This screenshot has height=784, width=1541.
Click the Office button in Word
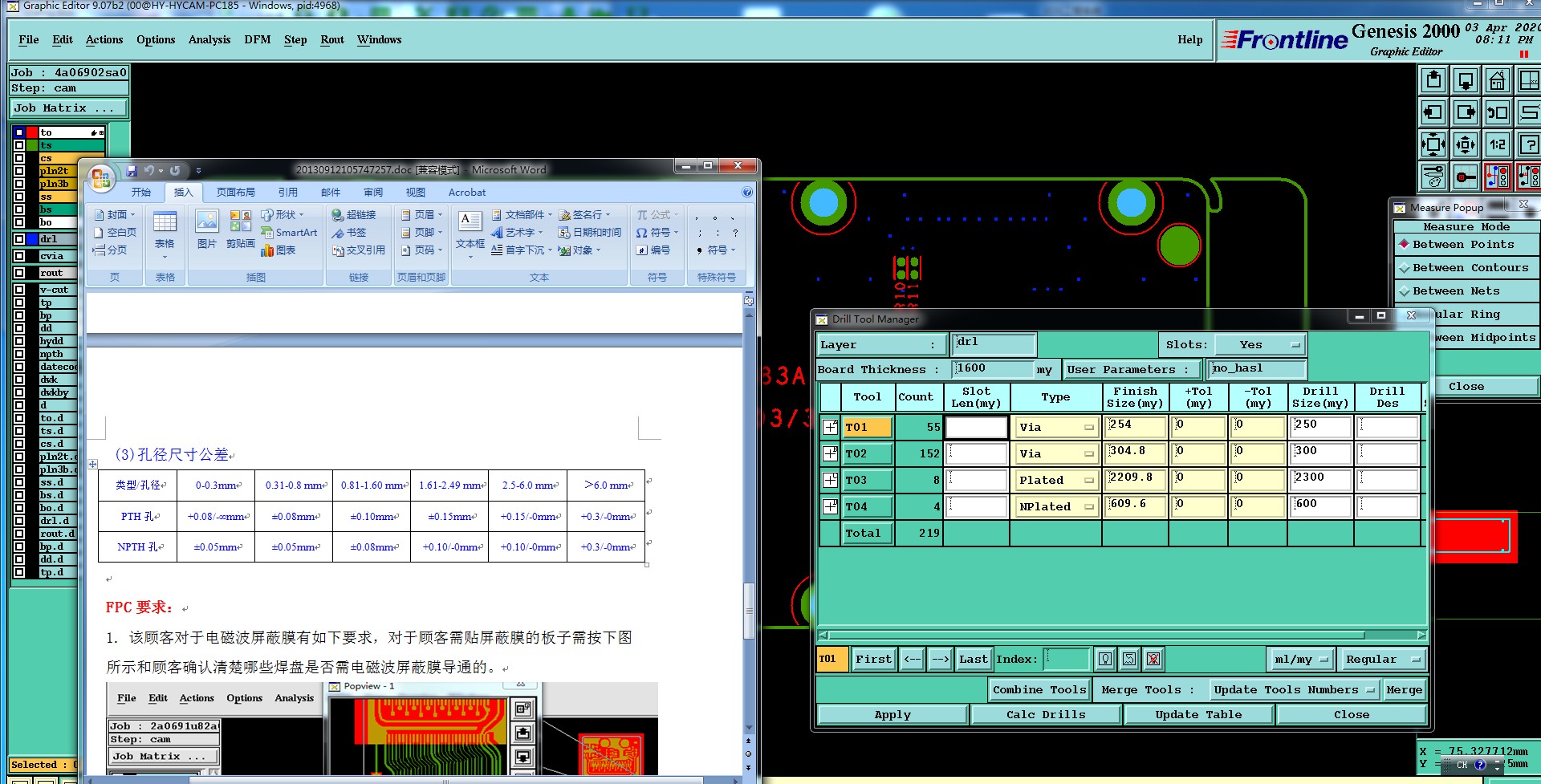(101, 178)
